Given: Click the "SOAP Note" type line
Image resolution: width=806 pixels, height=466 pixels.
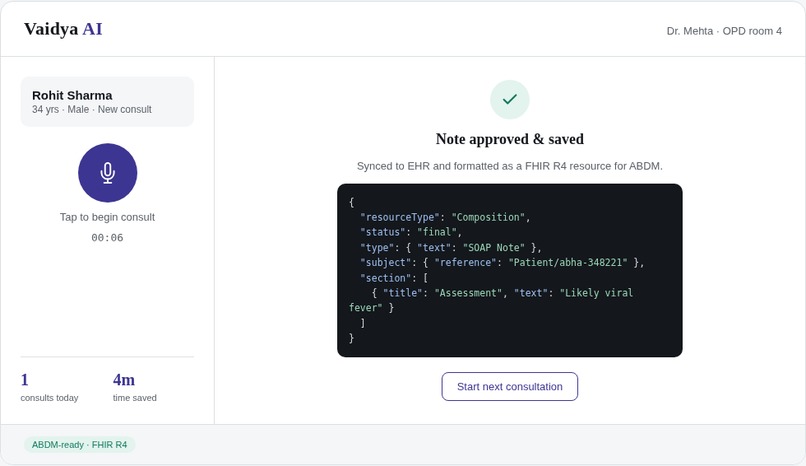Looking at the screenshot, I should [451, 248].
